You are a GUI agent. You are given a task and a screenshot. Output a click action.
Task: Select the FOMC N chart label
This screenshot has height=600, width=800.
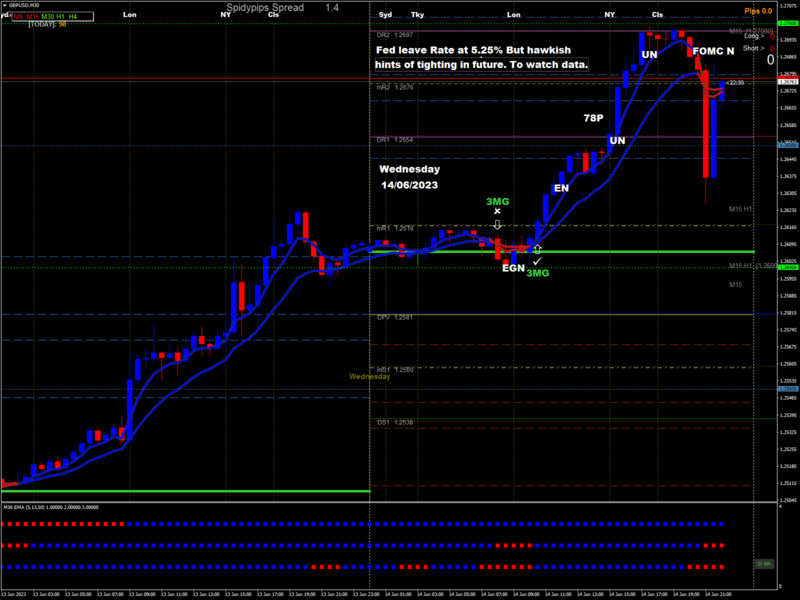click(714, 51)
